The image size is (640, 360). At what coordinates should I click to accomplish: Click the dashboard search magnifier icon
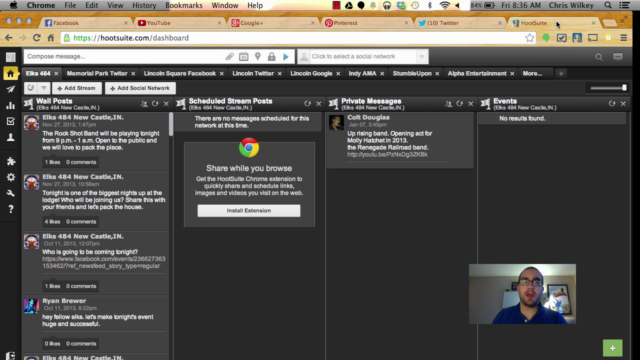coord(599,57)
